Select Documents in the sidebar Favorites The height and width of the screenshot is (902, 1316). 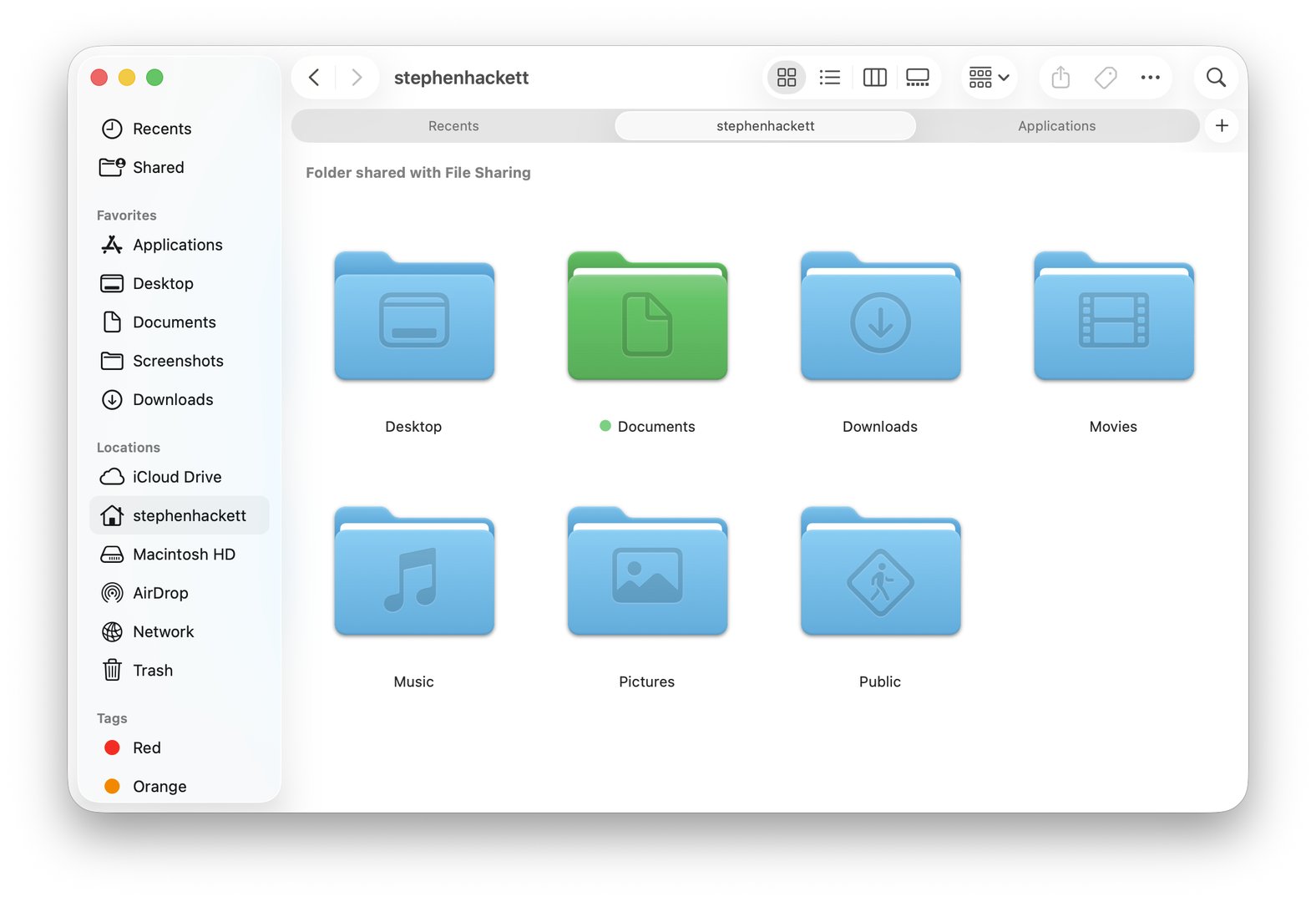click(x=179, y=322)
